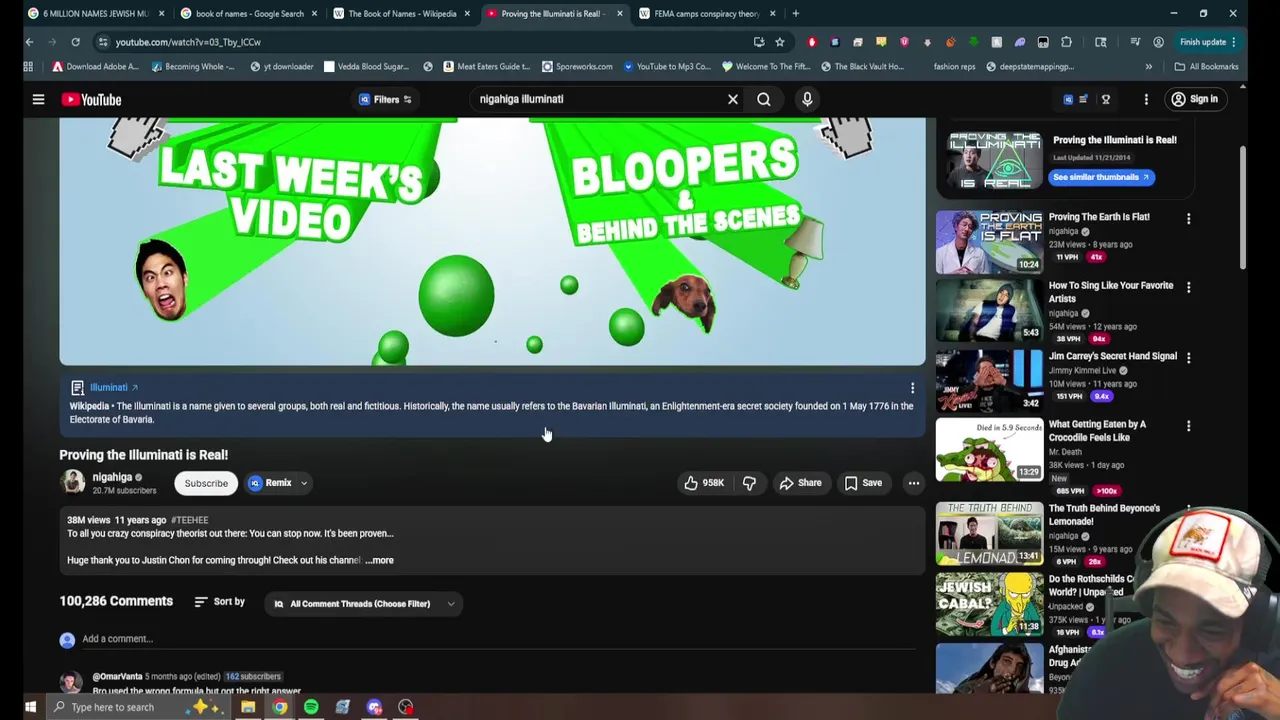The width and height of the screenshot is (1280, 720).
Task: Open the apps grid in bookmarks bar
Action: [x=28, y=67]
